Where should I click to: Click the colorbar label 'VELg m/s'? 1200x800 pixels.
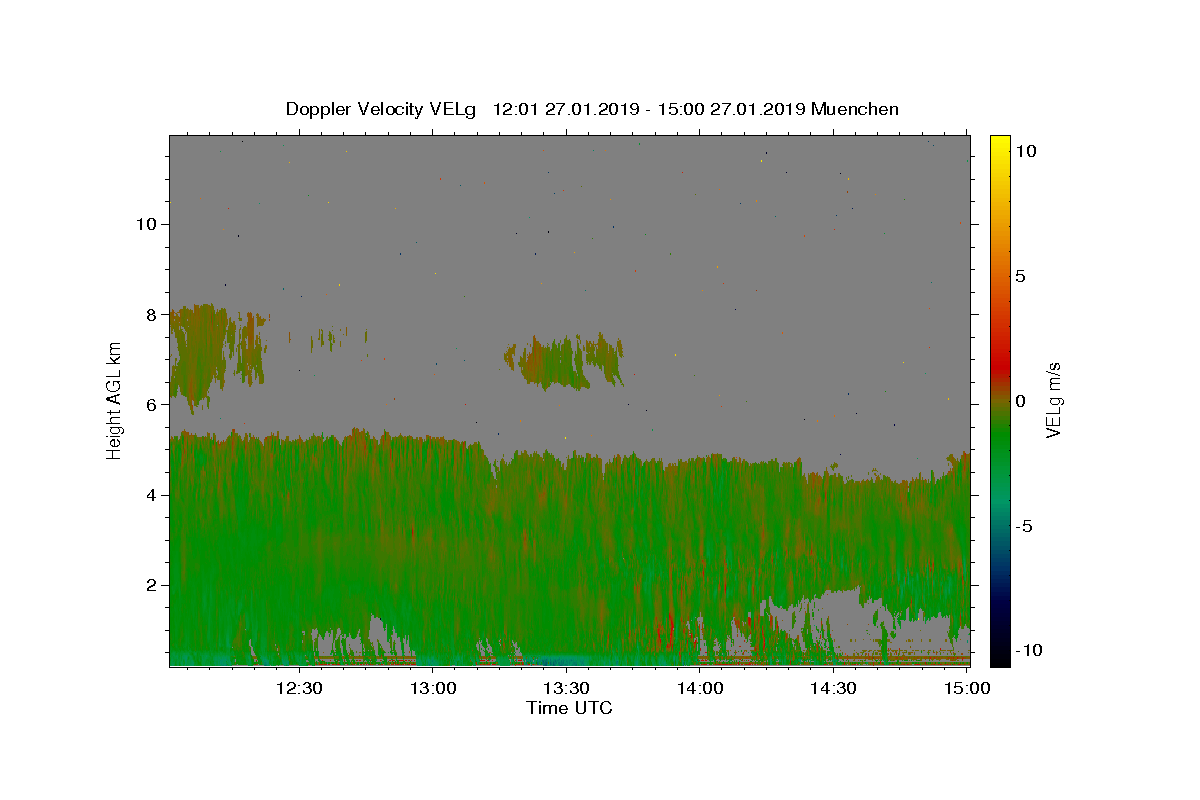pyautogui.click(x=1053, y=401)
